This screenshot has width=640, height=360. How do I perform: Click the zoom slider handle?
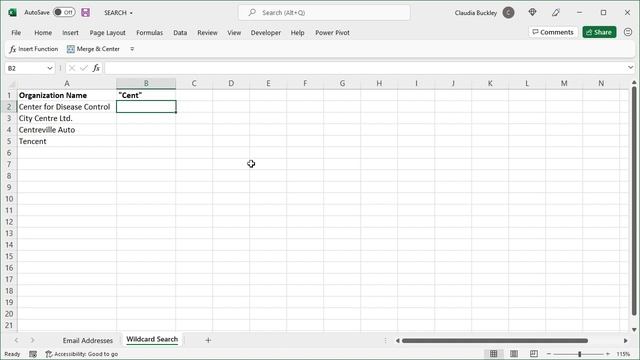(x=580, y=354)
